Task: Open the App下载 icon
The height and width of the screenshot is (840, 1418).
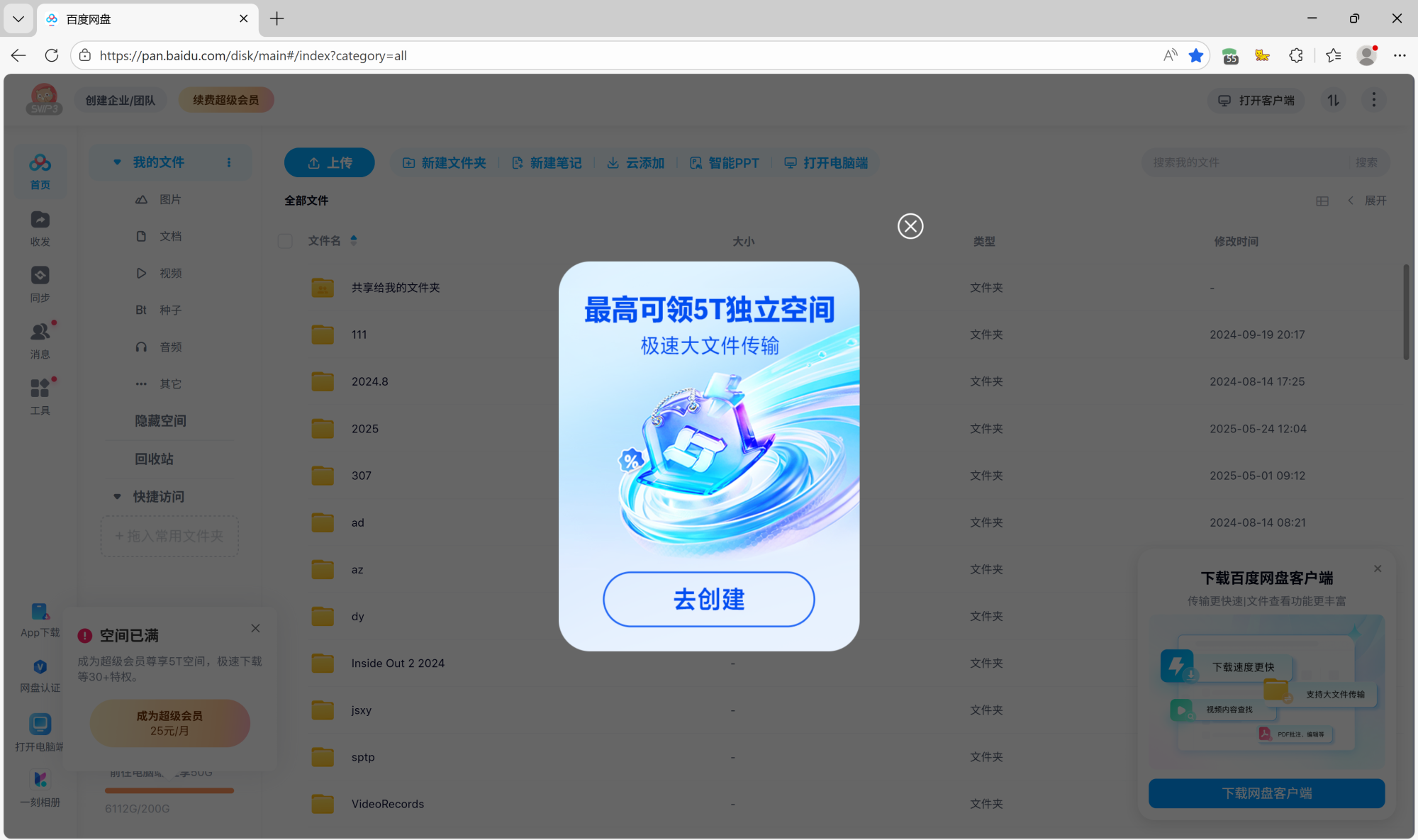Action: click(40, 618)
